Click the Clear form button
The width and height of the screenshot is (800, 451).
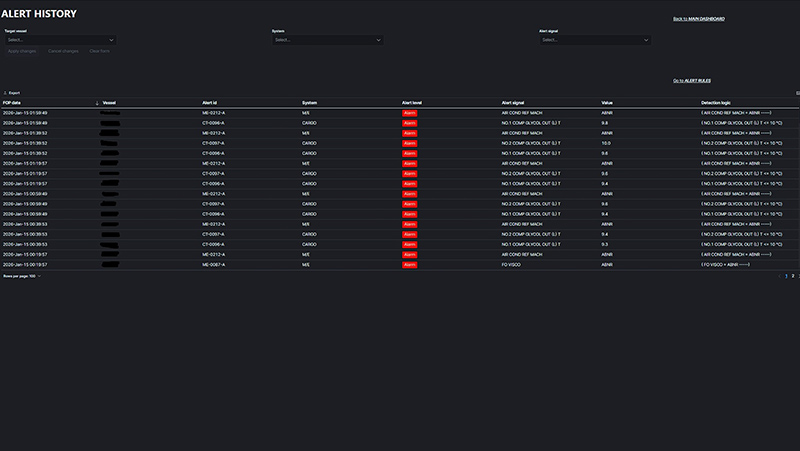99,51
